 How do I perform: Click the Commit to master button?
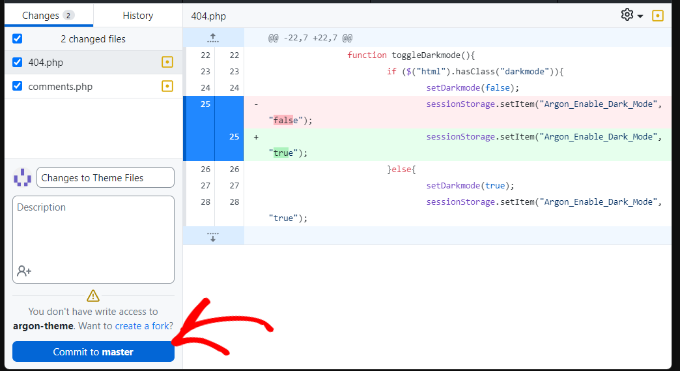pos(93,351)
